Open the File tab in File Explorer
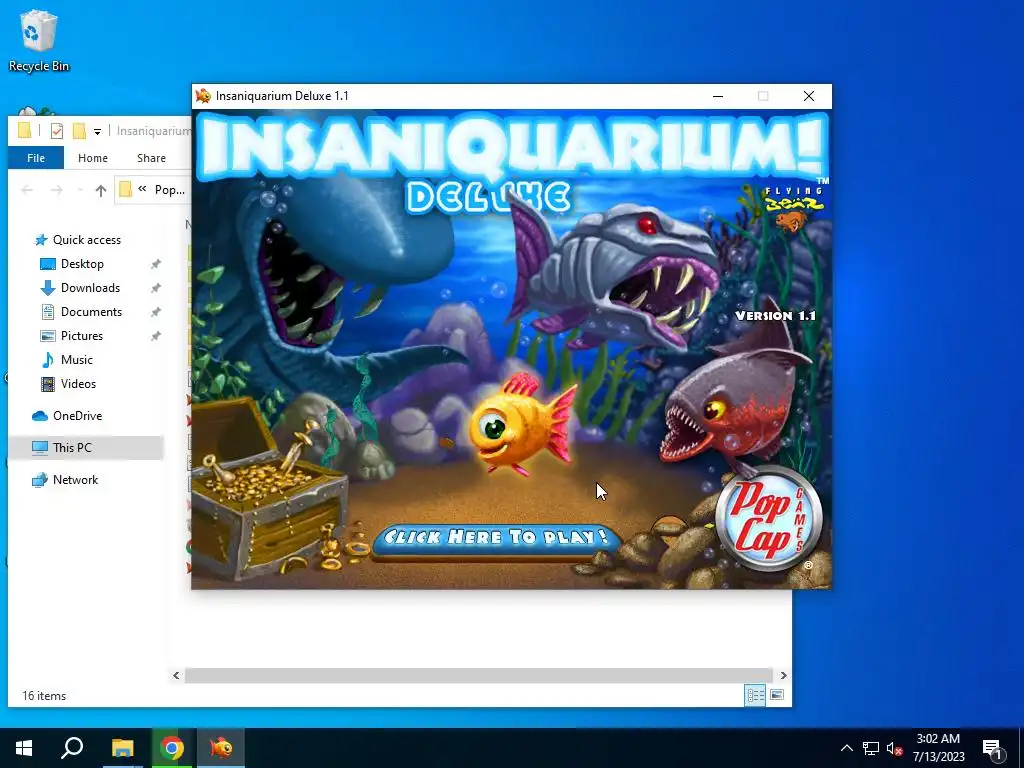This screenshot has width=1024, height=768. 36,158
